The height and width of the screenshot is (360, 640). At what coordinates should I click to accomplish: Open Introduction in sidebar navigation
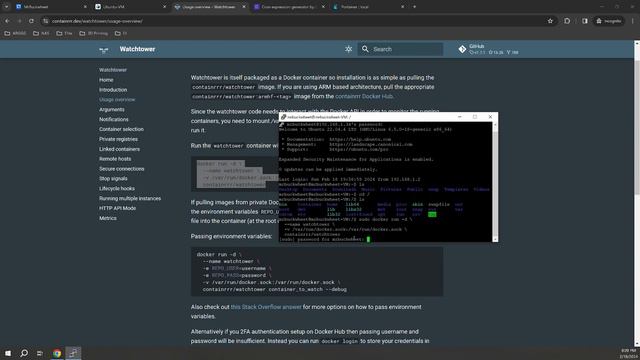113,90
